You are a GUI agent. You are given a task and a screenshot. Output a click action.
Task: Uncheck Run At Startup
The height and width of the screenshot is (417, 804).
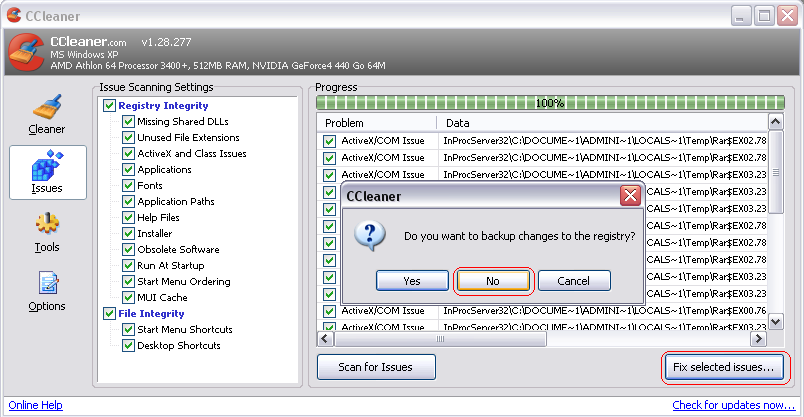click(x=128, y=265)
